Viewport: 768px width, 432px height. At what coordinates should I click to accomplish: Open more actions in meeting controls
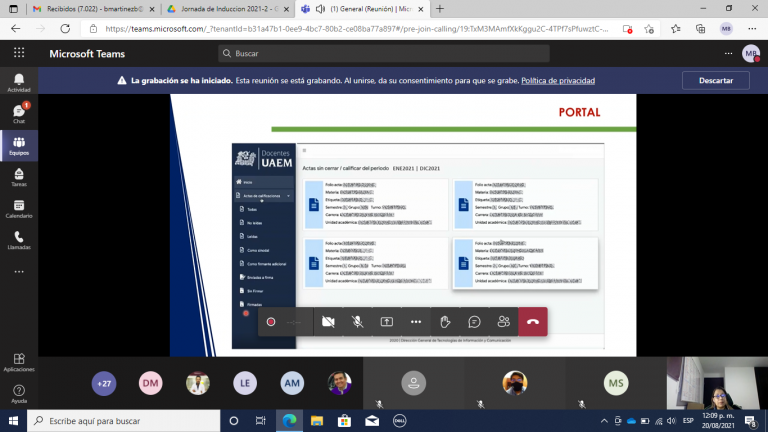(x=416, y=322)
